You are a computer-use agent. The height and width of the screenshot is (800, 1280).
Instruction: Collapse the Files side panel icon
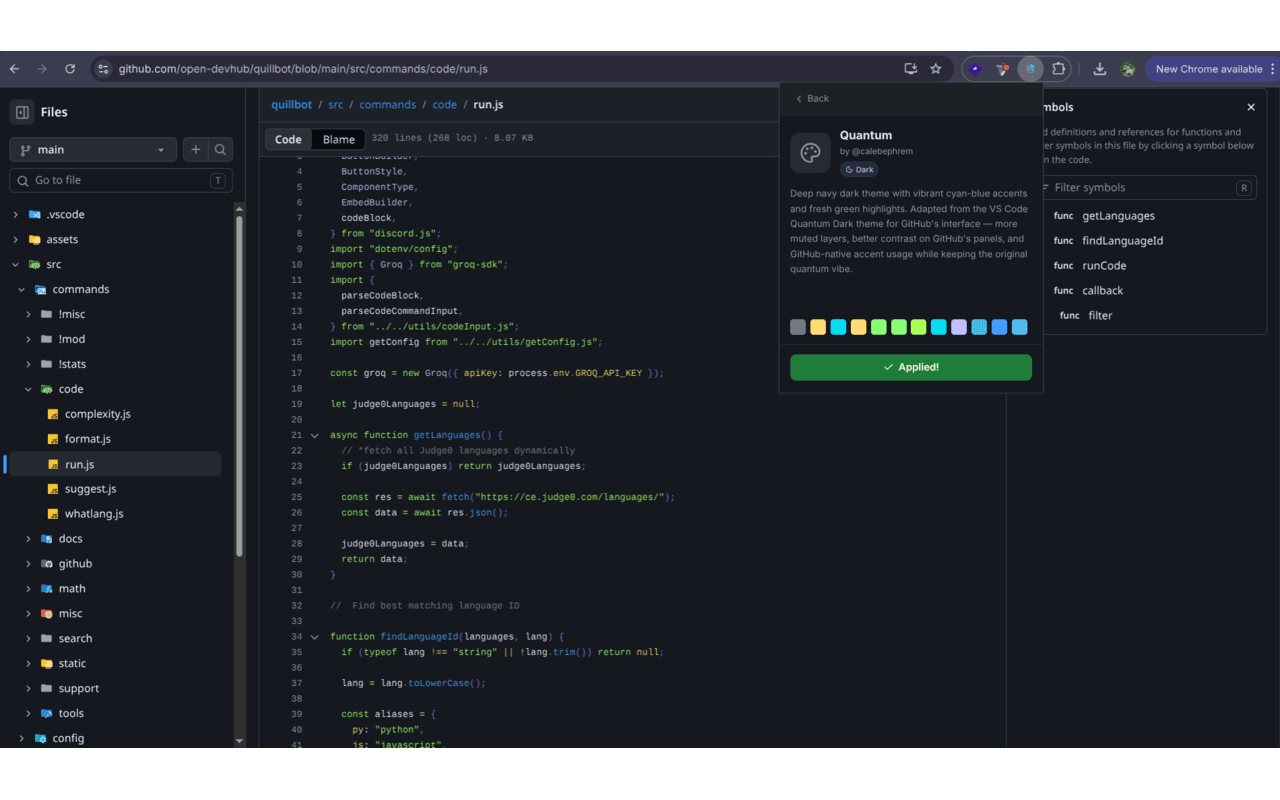tap(22, 112)
